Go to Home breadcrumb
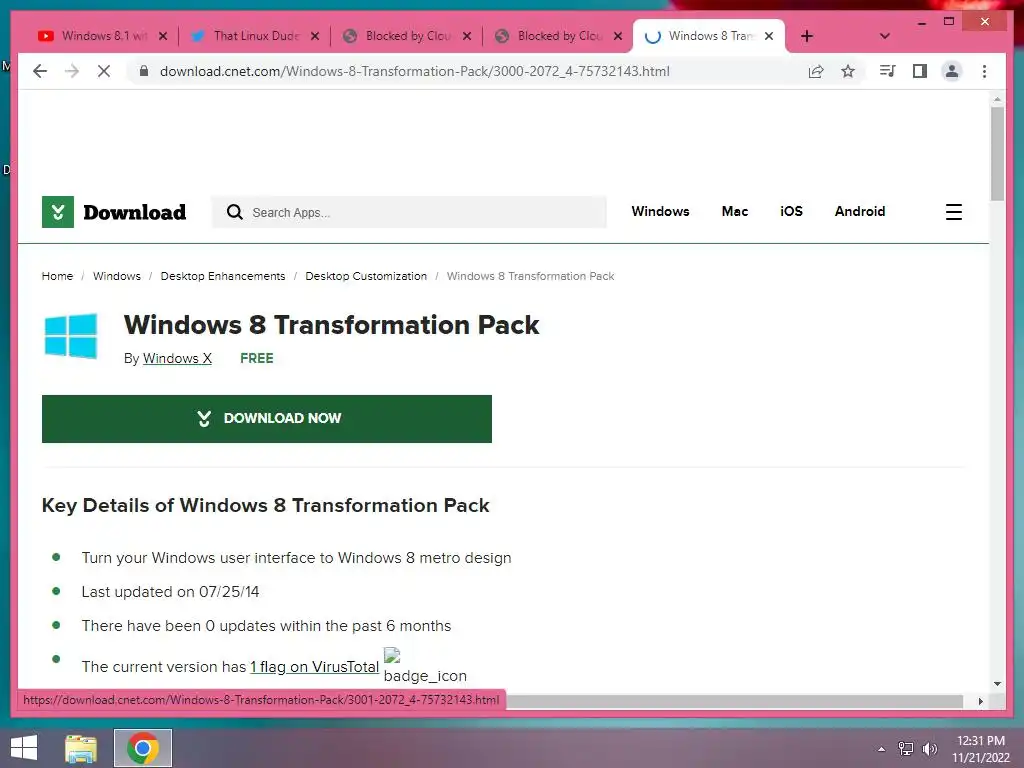The image size is (1024, 768). [x=57, y=276]
